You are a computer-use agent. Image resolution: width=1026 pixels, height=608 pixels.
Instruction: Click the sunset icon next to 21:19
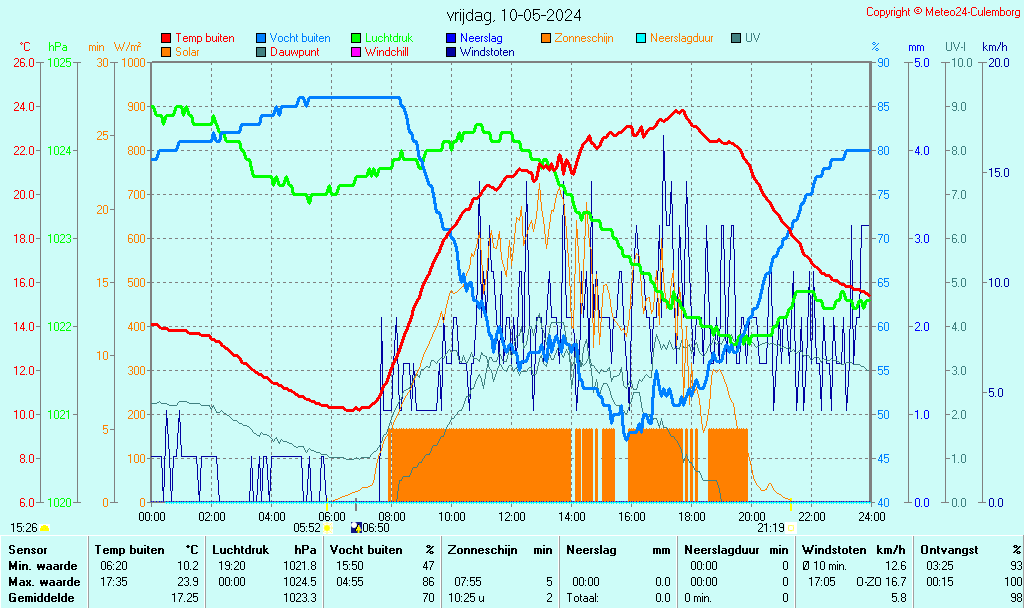(791, 527)
